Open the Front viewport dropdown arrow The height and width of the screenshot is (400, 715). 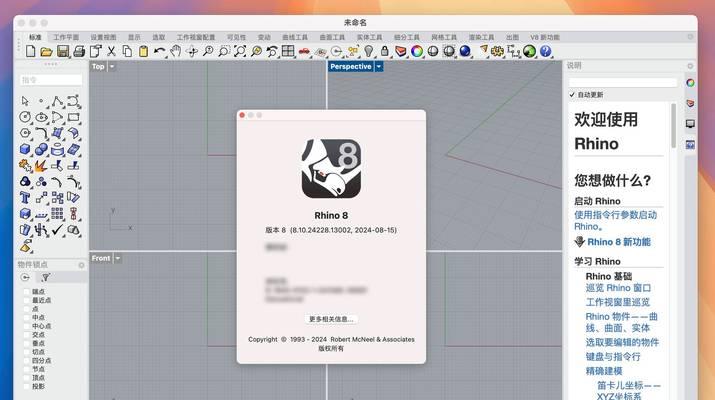118,258
